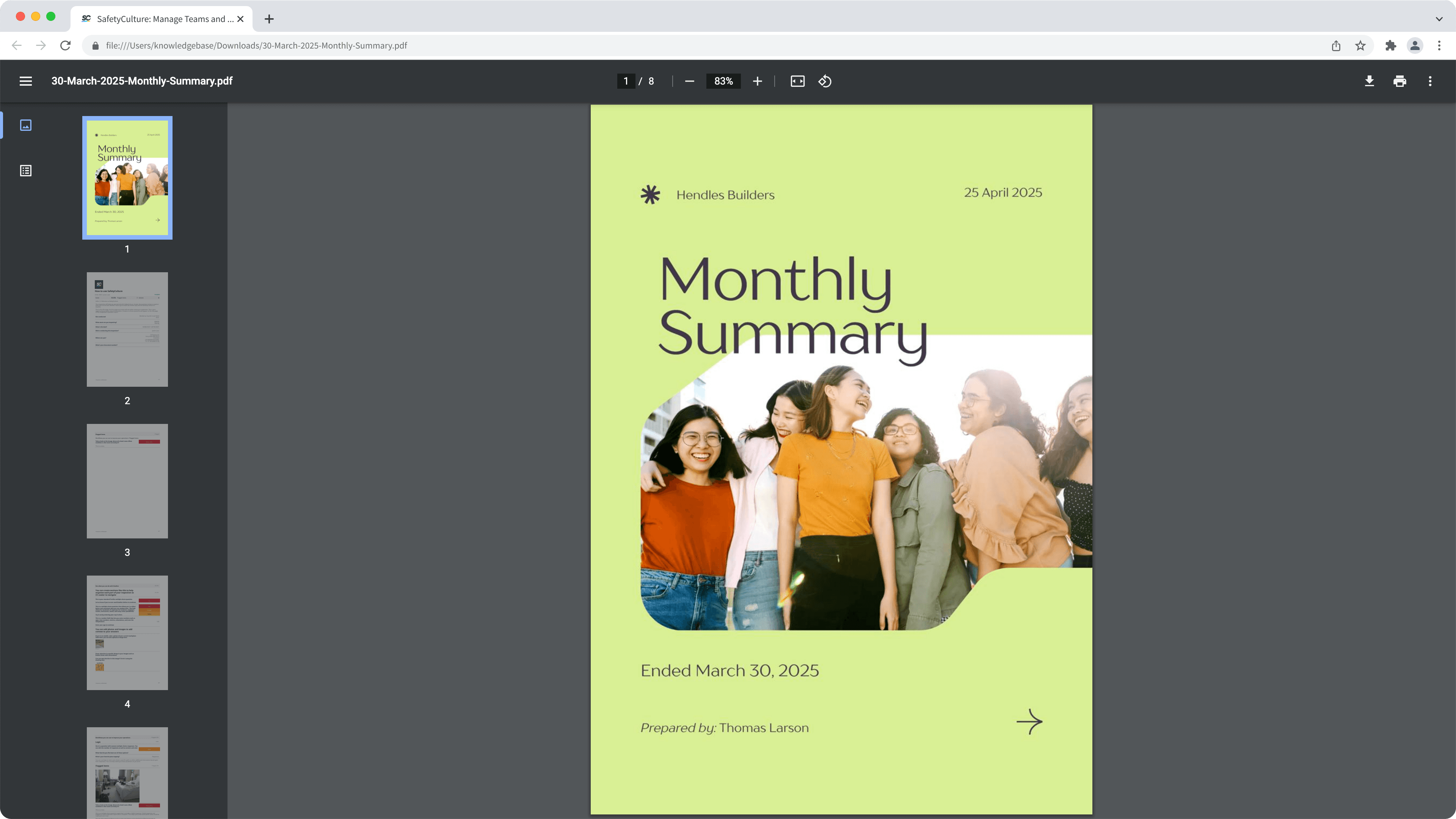Click the fit to page icon

pyautogui.click(x=797, y=81)
